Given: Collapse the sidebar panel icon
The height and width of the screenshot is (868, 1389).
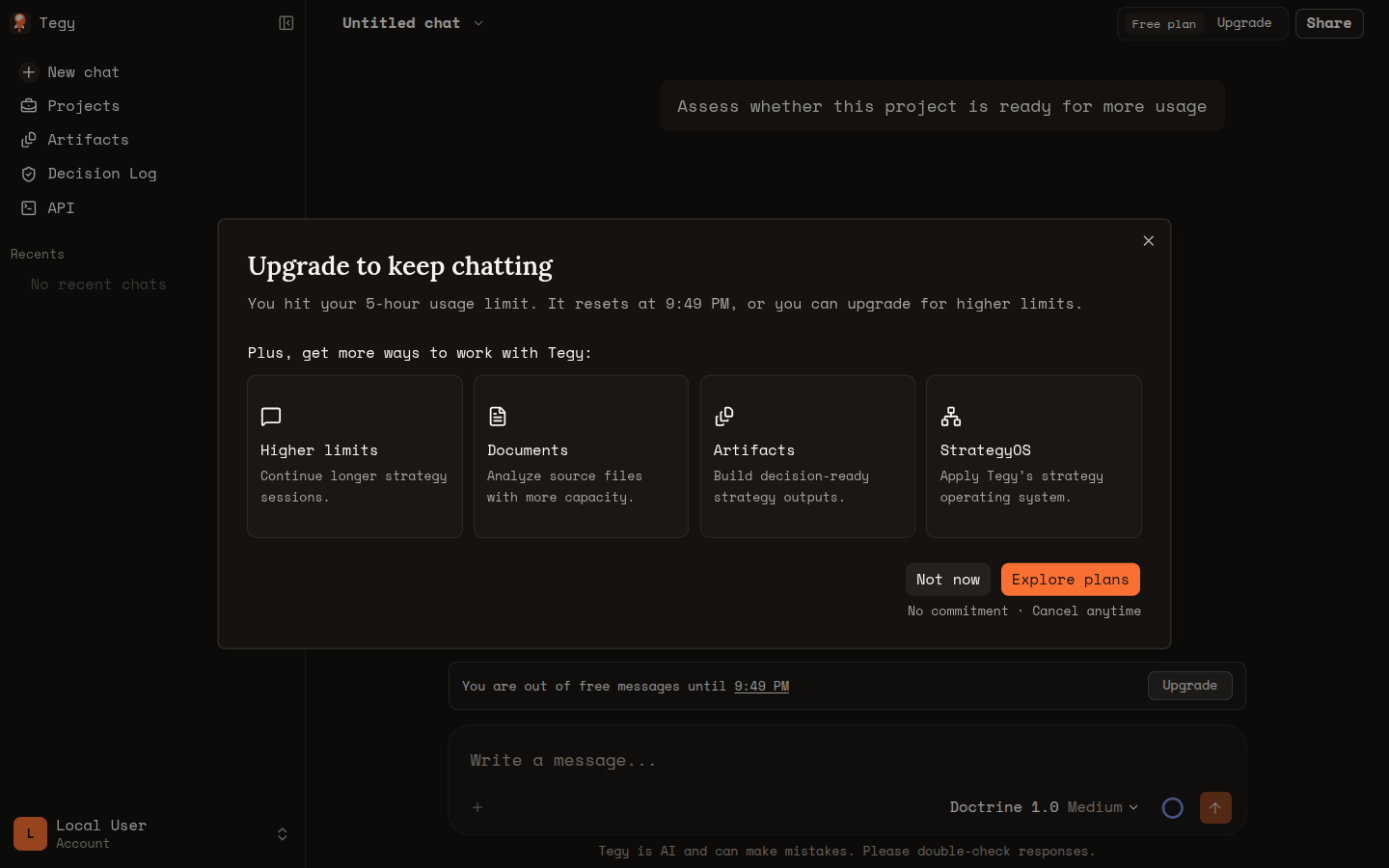Looking at the screenshot, I should coord(286,23).
